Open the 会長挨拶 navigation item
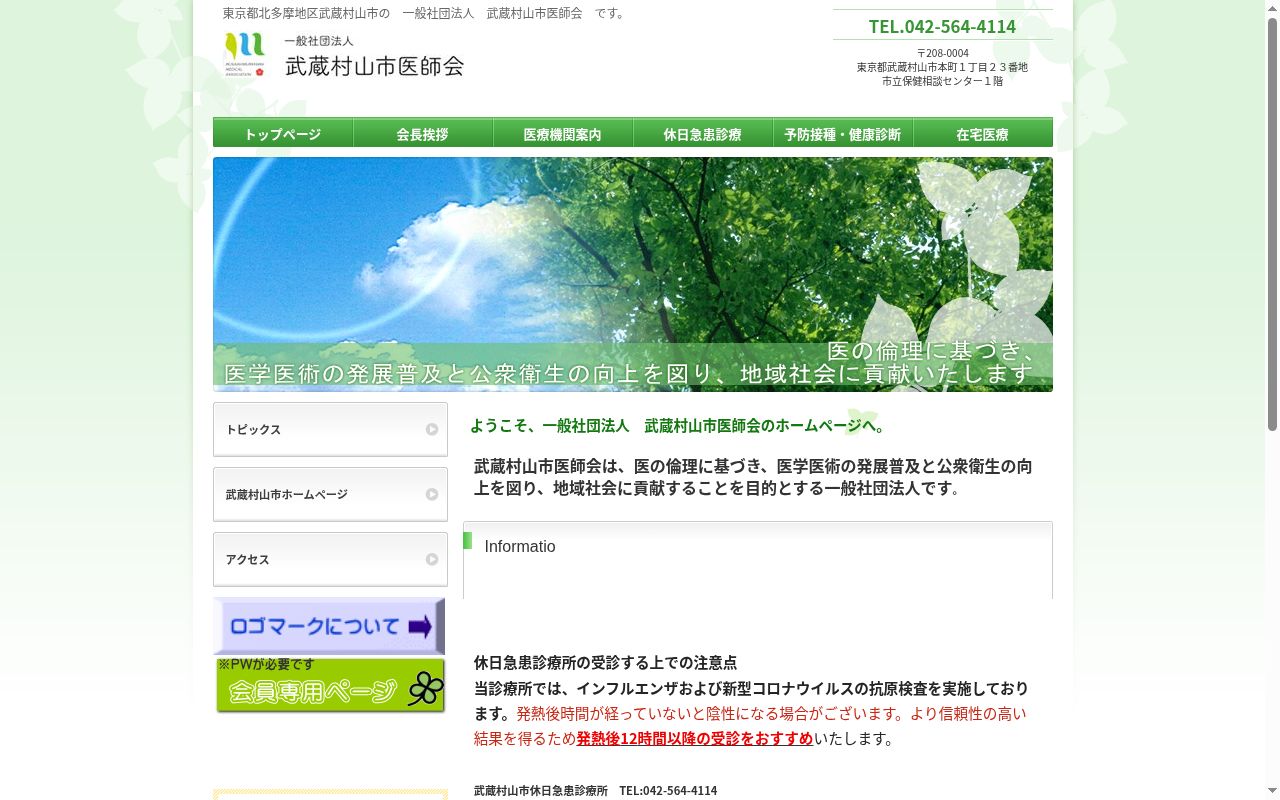This screenshot has width=1280, height=800. tap(423, 133)
